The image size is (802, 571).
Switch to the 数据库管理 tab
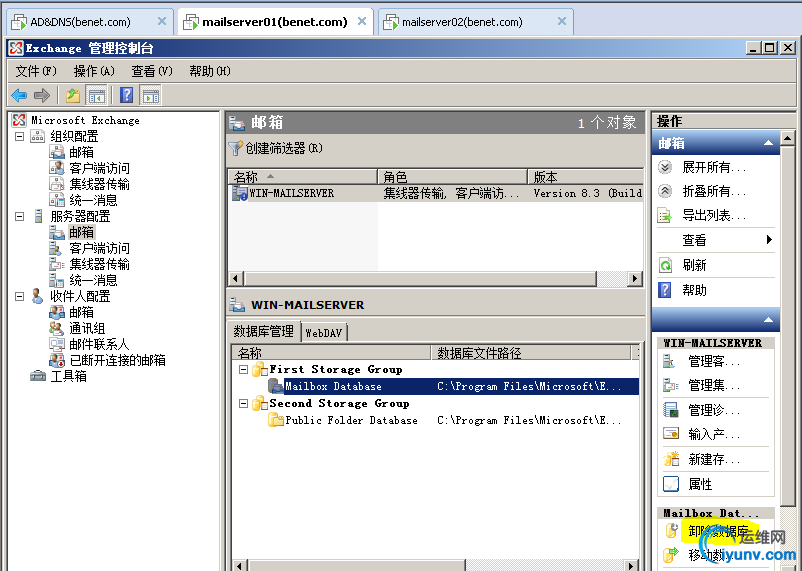click(x=263, y=332)
